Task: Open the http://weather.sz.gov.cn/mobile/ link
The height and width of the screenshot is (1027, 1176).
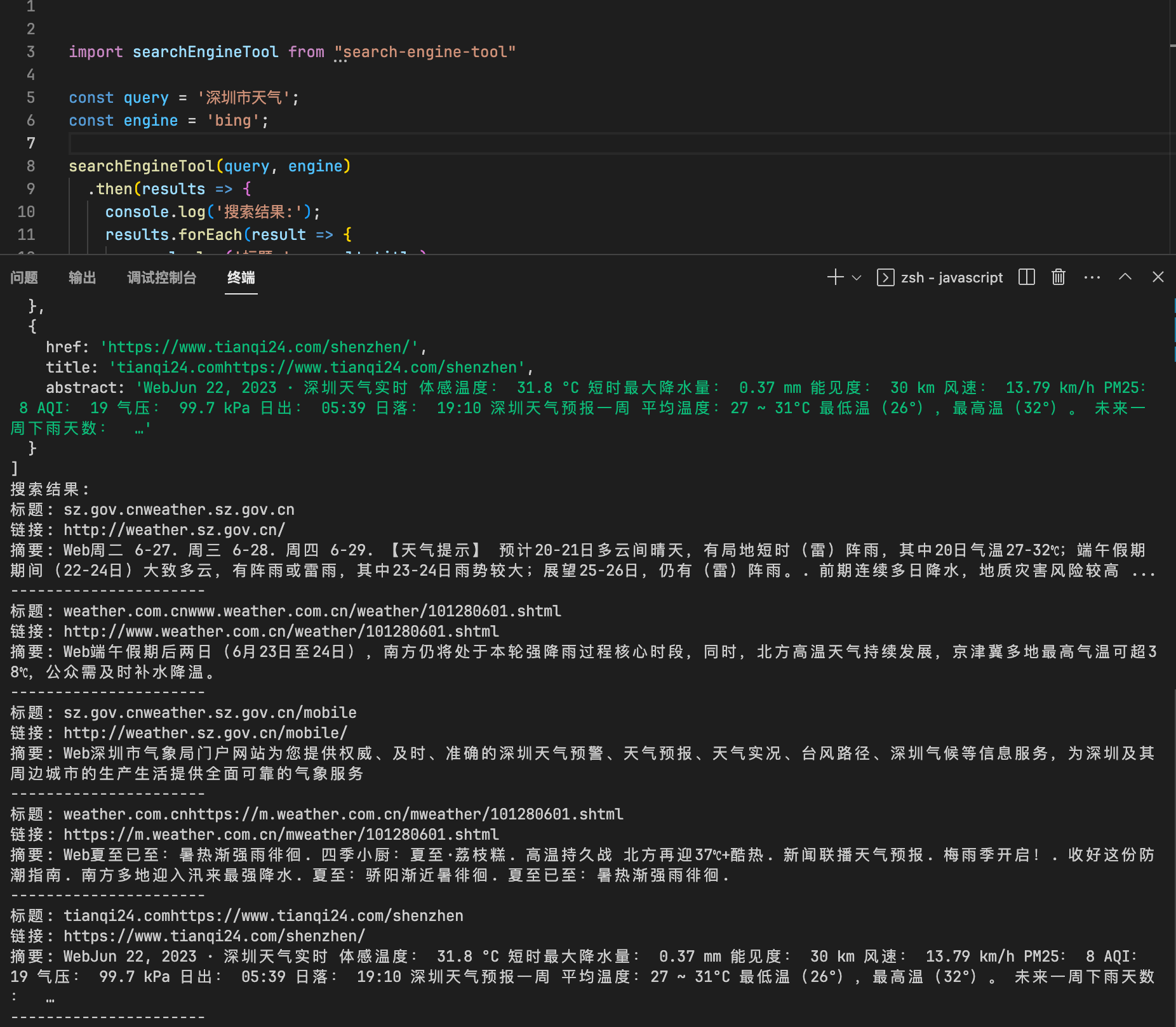Action: tap(206, 733)
